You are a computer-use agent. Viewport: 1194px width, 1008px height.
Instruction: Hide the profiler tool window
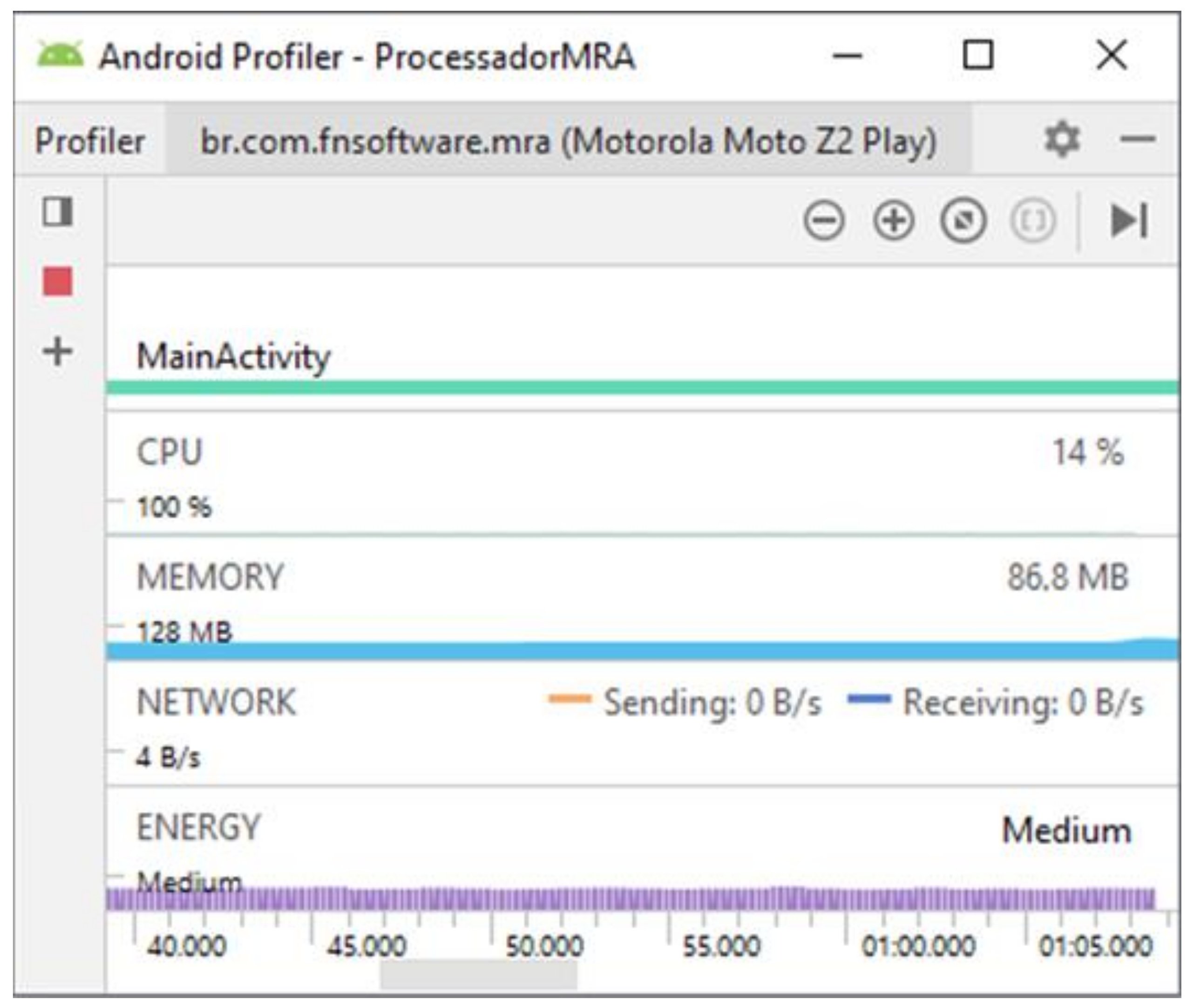click(1138, 139)
